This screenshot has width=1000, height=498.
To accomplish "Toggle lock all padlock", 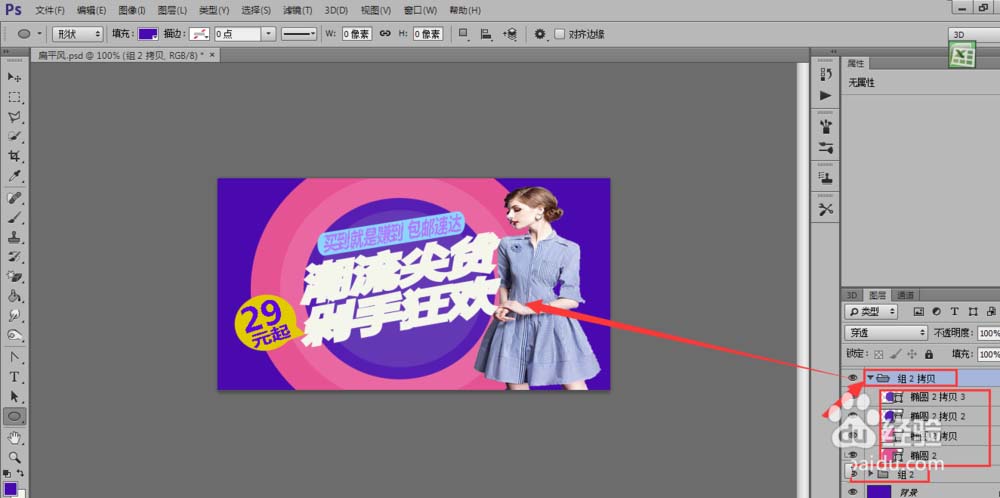I will pyautogui.click(x=929, y=354).
